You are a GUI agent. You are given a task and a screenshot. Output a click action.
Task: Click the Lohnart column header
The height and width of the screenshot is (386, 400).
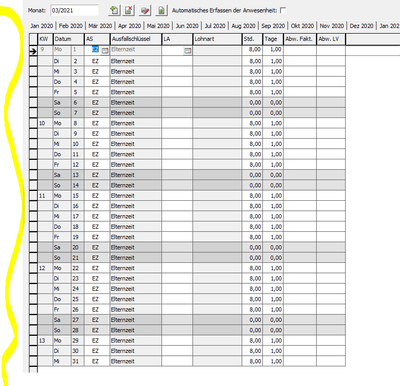(x=217, y=39)
